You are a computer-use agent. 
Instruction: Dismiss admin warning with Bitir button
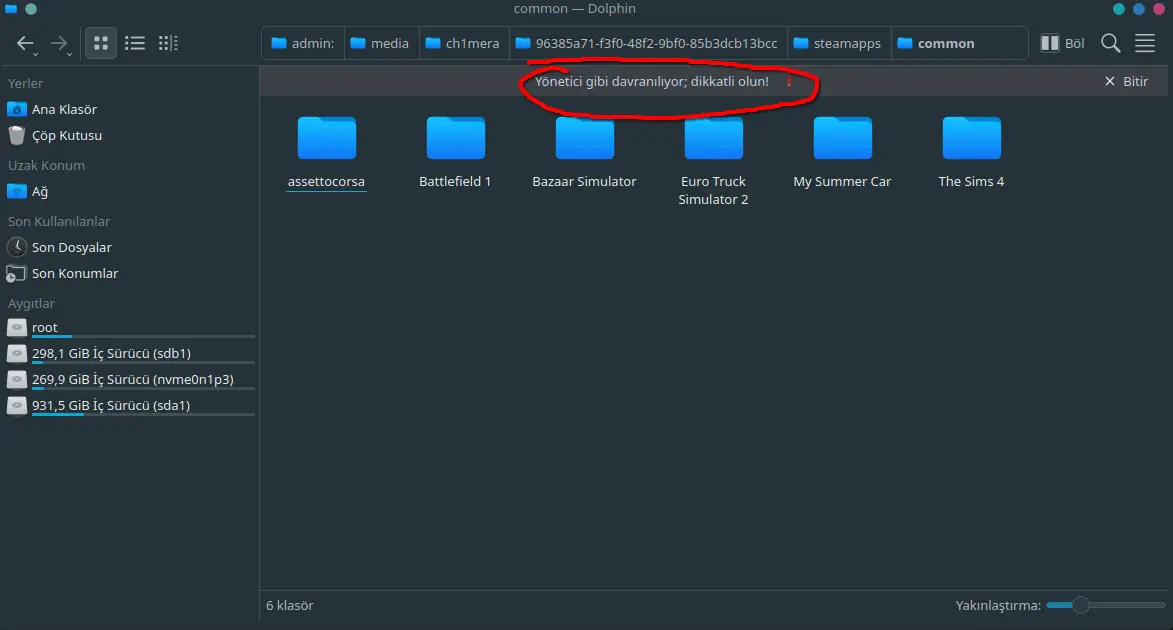(x=1126, y=81)
